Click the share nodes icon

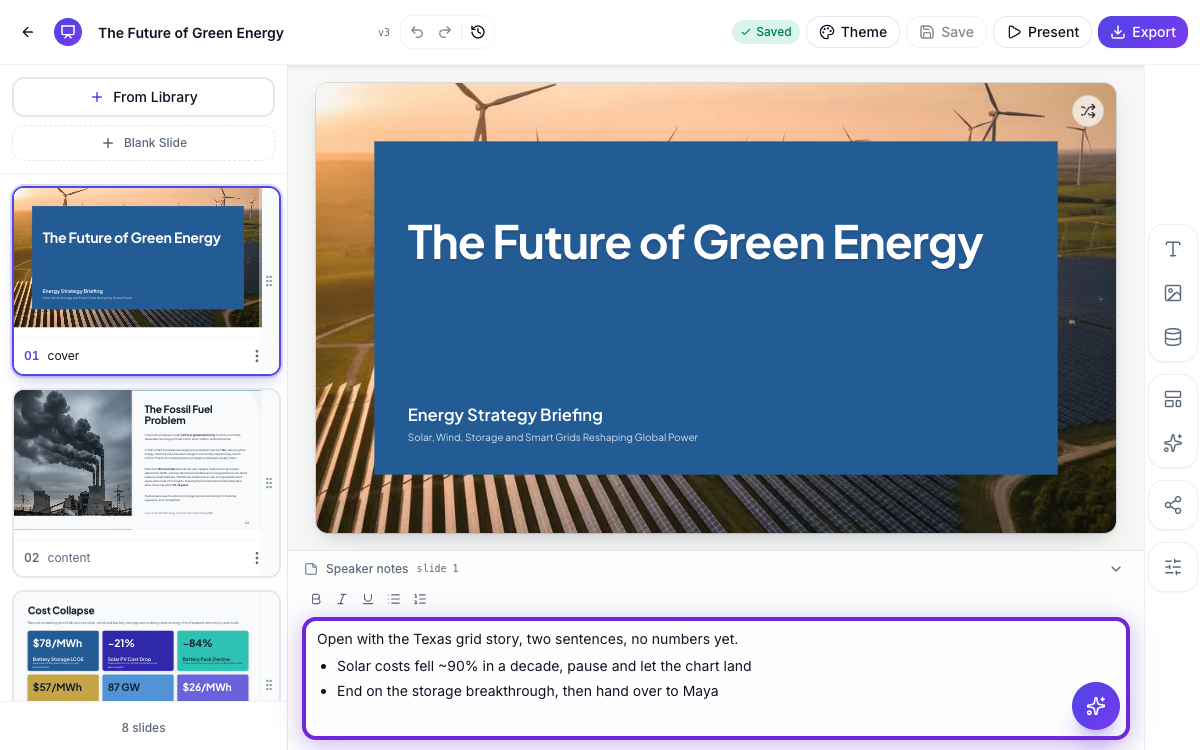[1173, 505]
